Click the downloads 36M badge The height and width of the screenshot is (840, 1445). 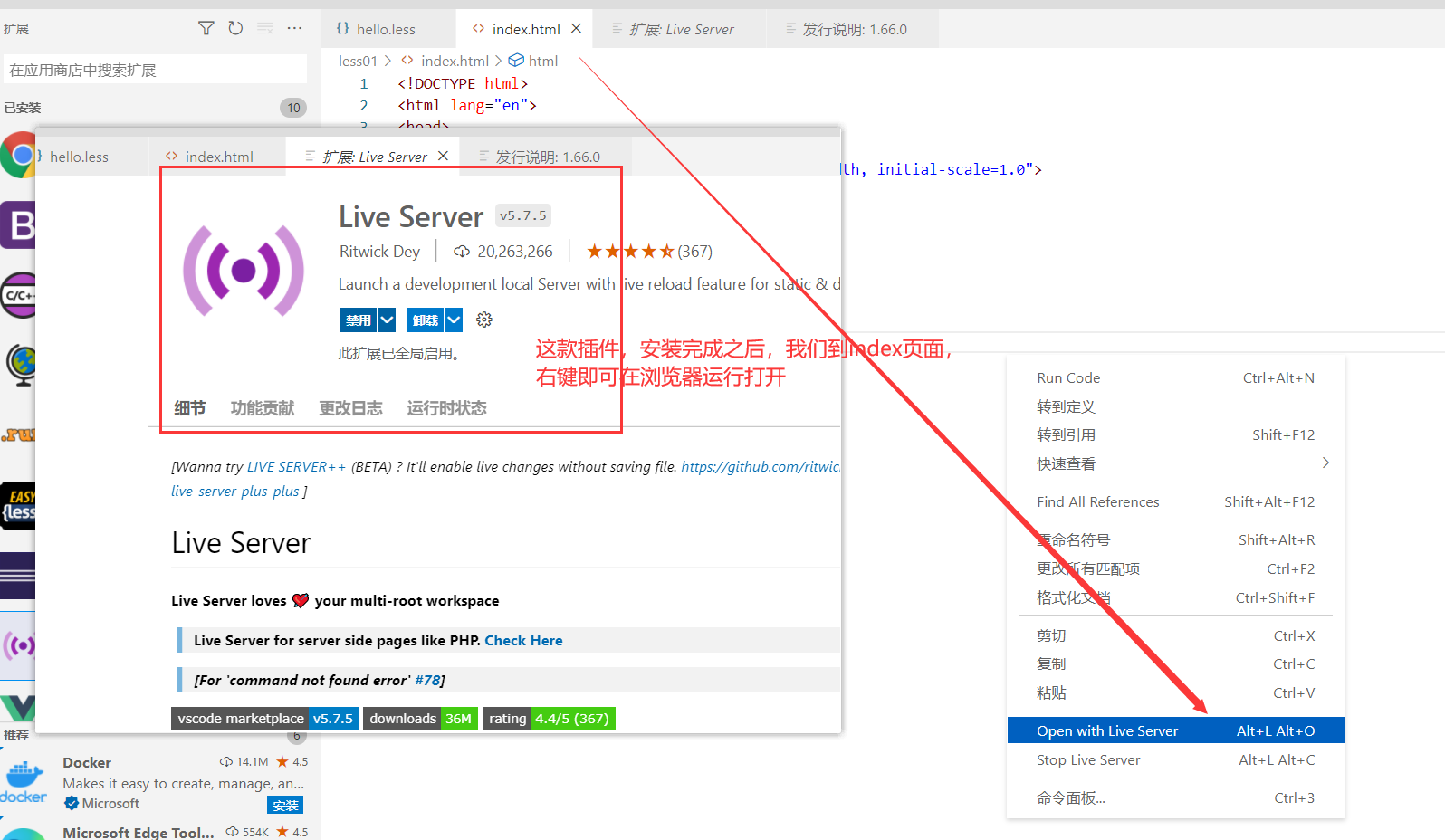tap(420, 718)
